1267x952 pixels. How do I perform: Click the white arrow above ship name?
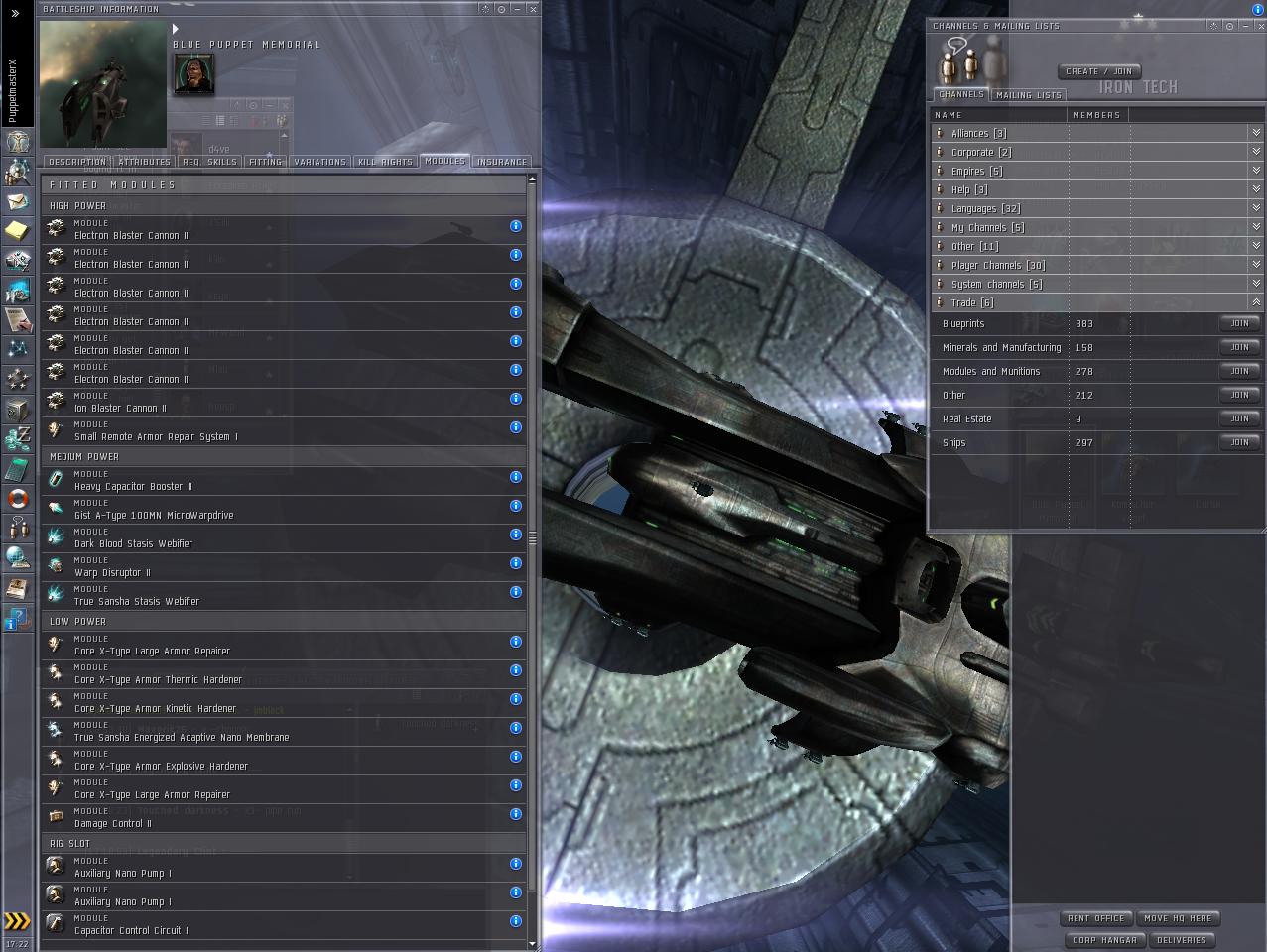176,30
